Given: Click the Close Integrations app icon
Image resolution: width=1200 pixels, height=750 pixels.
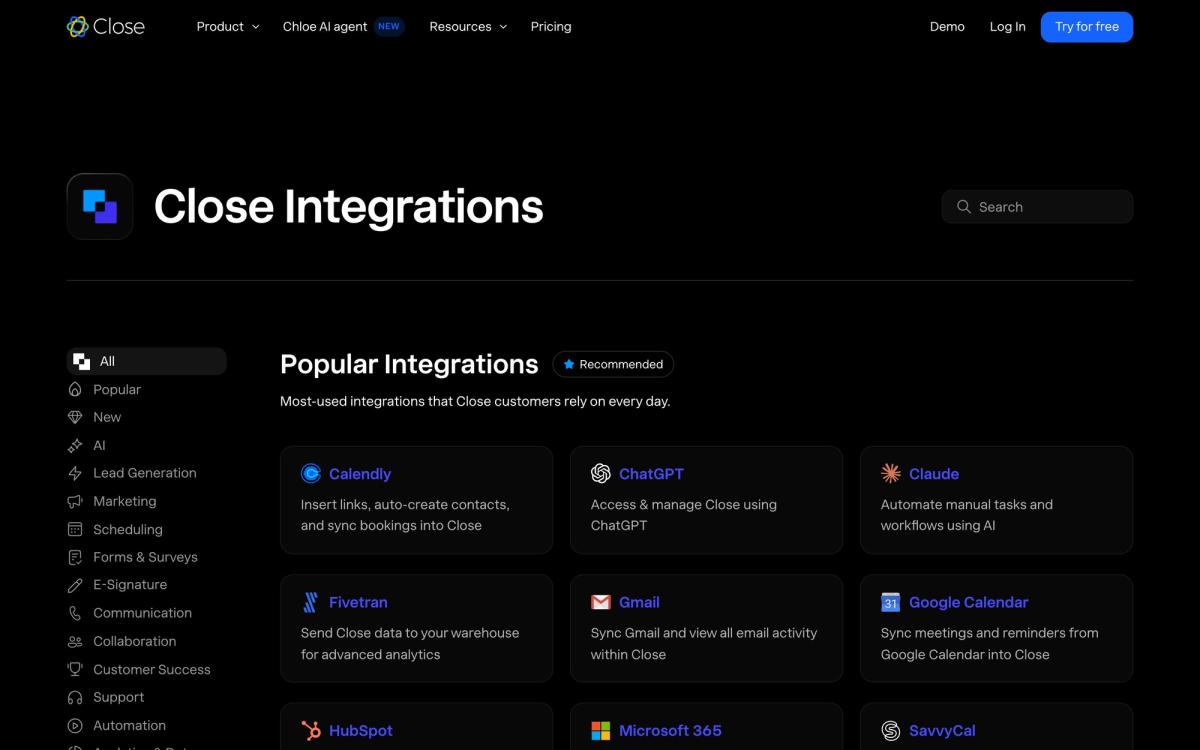Looking at the screenshot, I should click(100, 206).
